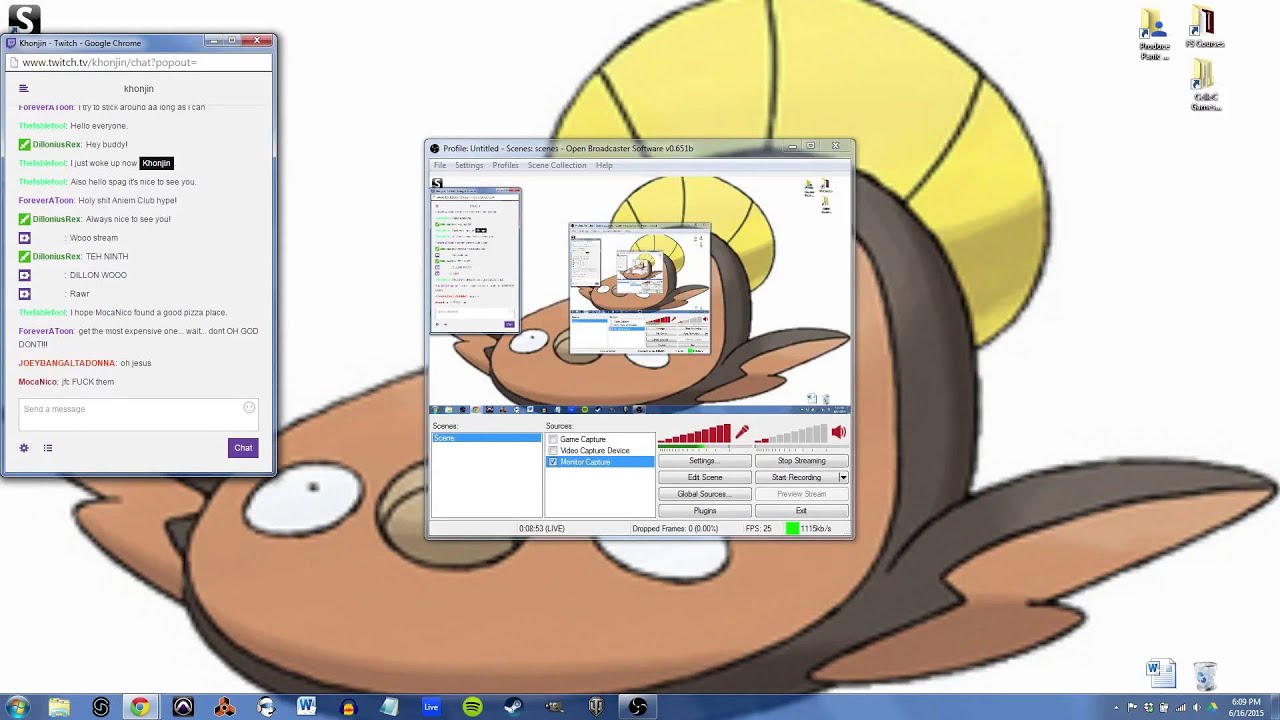Image resolution: width=1280 pixels, height=720 pixels.
Task: Open Ableton Live from the taskbar
Action: [431, 707]
